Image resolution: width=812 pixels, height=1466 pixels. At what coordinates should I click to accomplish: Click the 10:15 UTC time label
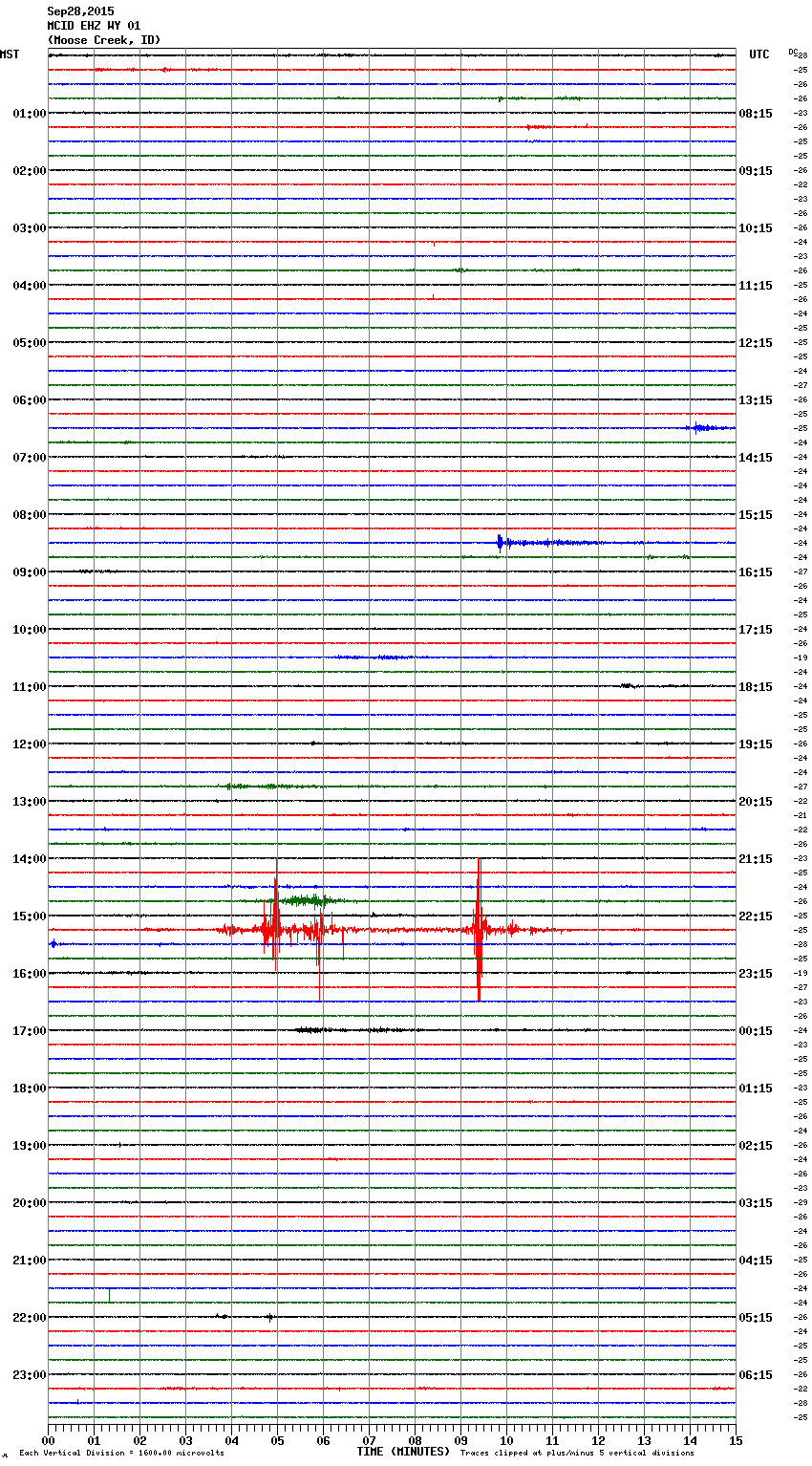(x=756, y=228)
